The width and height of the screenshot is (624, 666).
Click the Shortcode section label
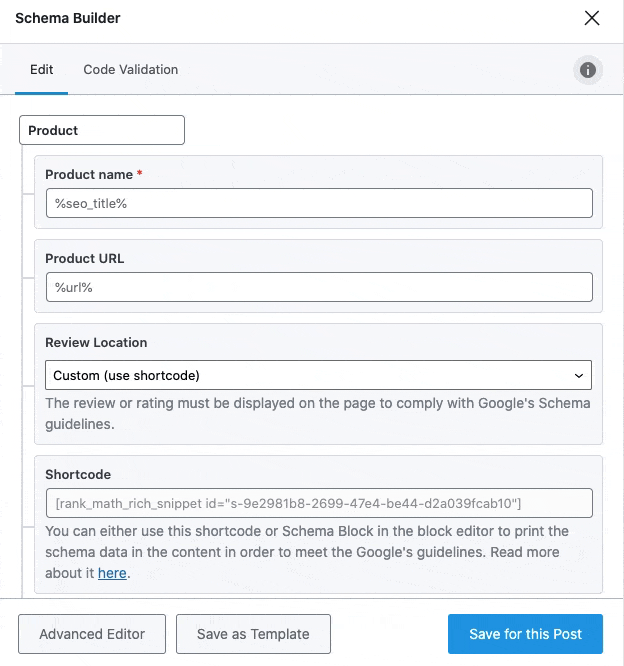pos(78,474)
